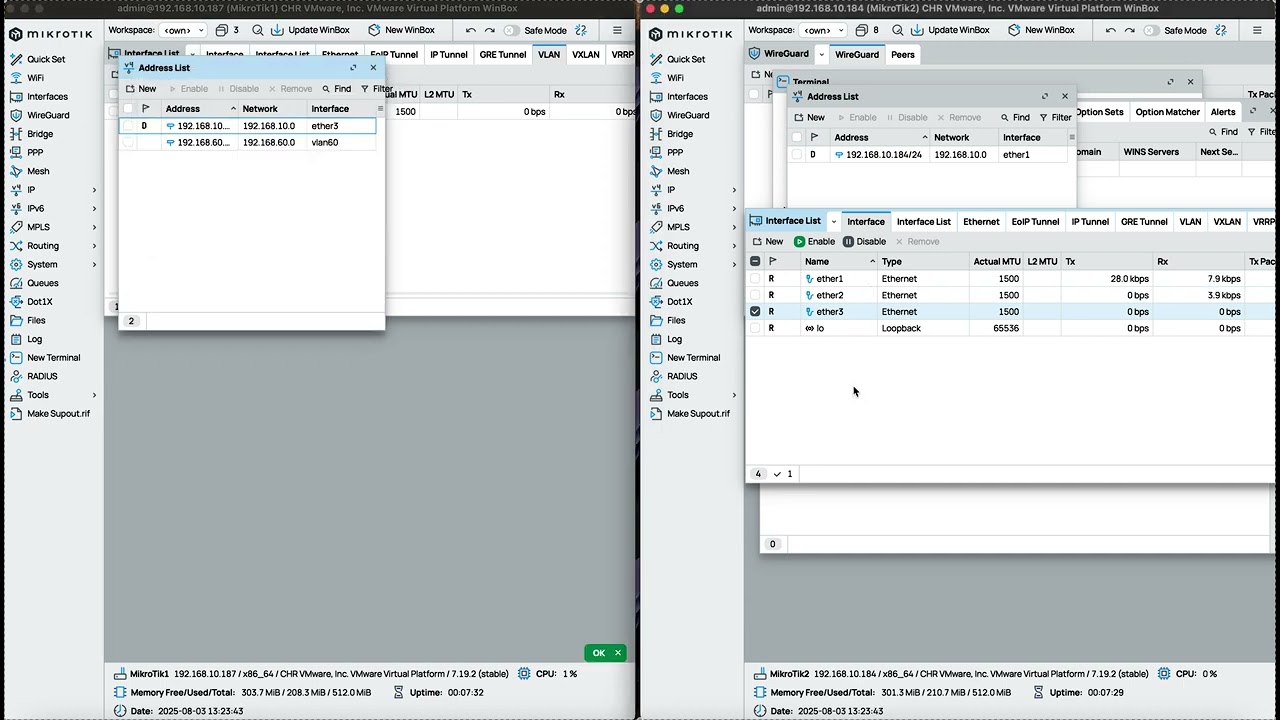The image size is (1280, 720).
Task: Check the ether2 row checkbox in Interface List
Action: tap(755, 295)
